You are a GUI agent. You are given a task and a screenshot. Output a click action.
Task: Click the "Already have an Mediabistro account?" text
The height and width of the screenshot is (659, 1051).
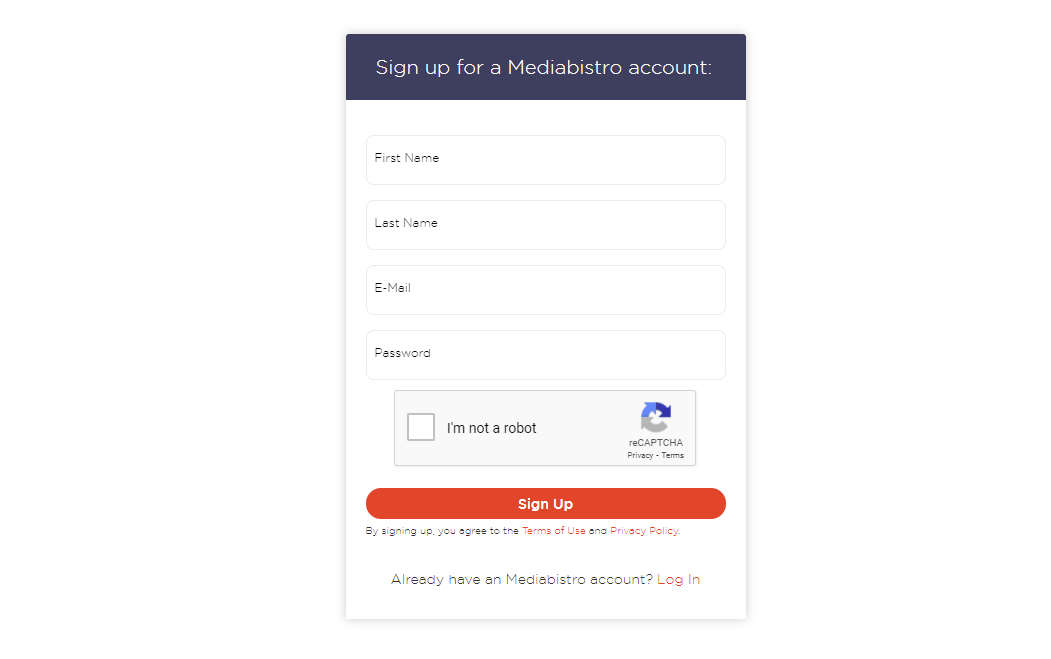coord(521,579)
